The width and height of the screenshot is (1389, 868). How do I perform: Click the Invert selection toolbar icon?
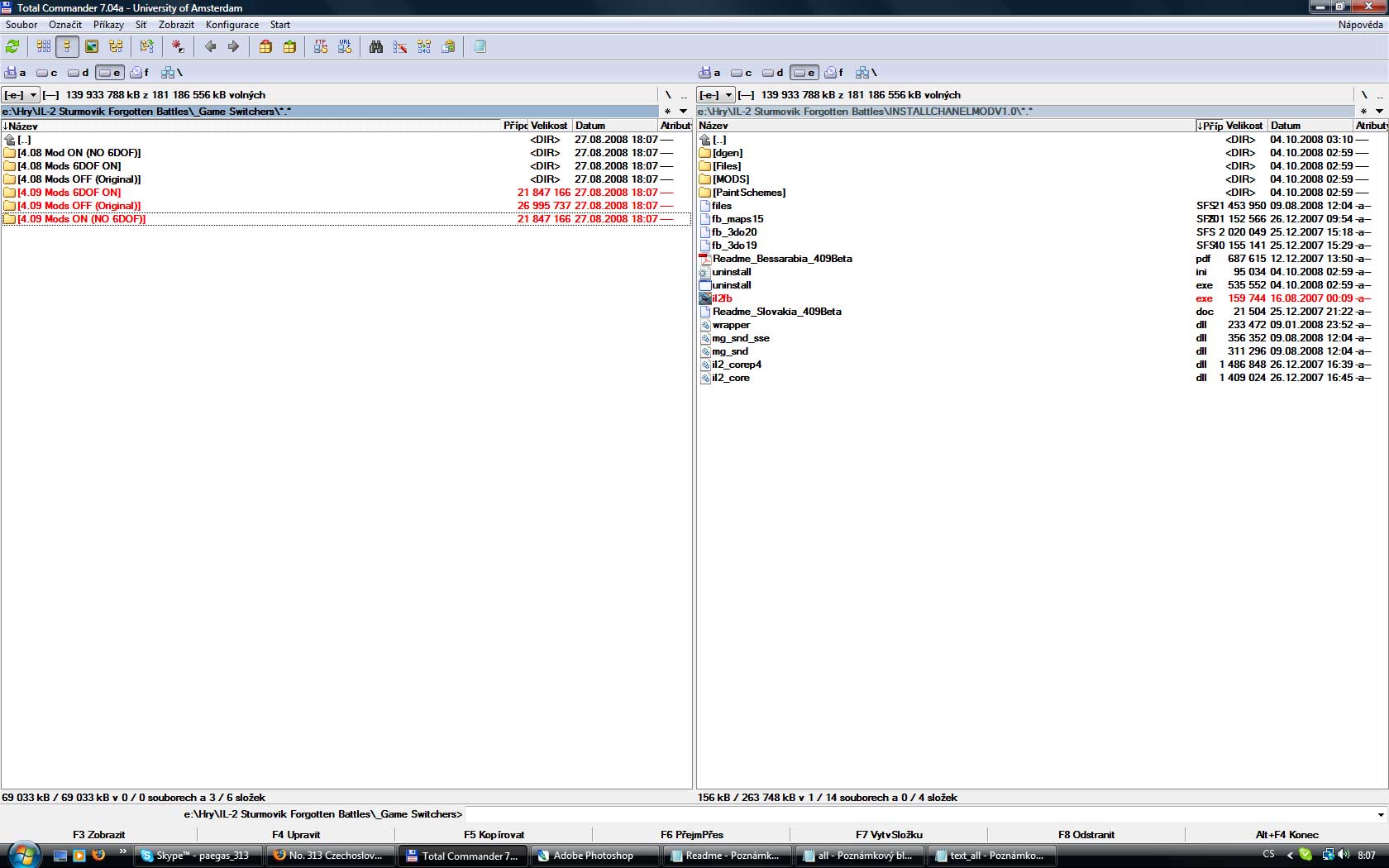click(x=147, y=47)
